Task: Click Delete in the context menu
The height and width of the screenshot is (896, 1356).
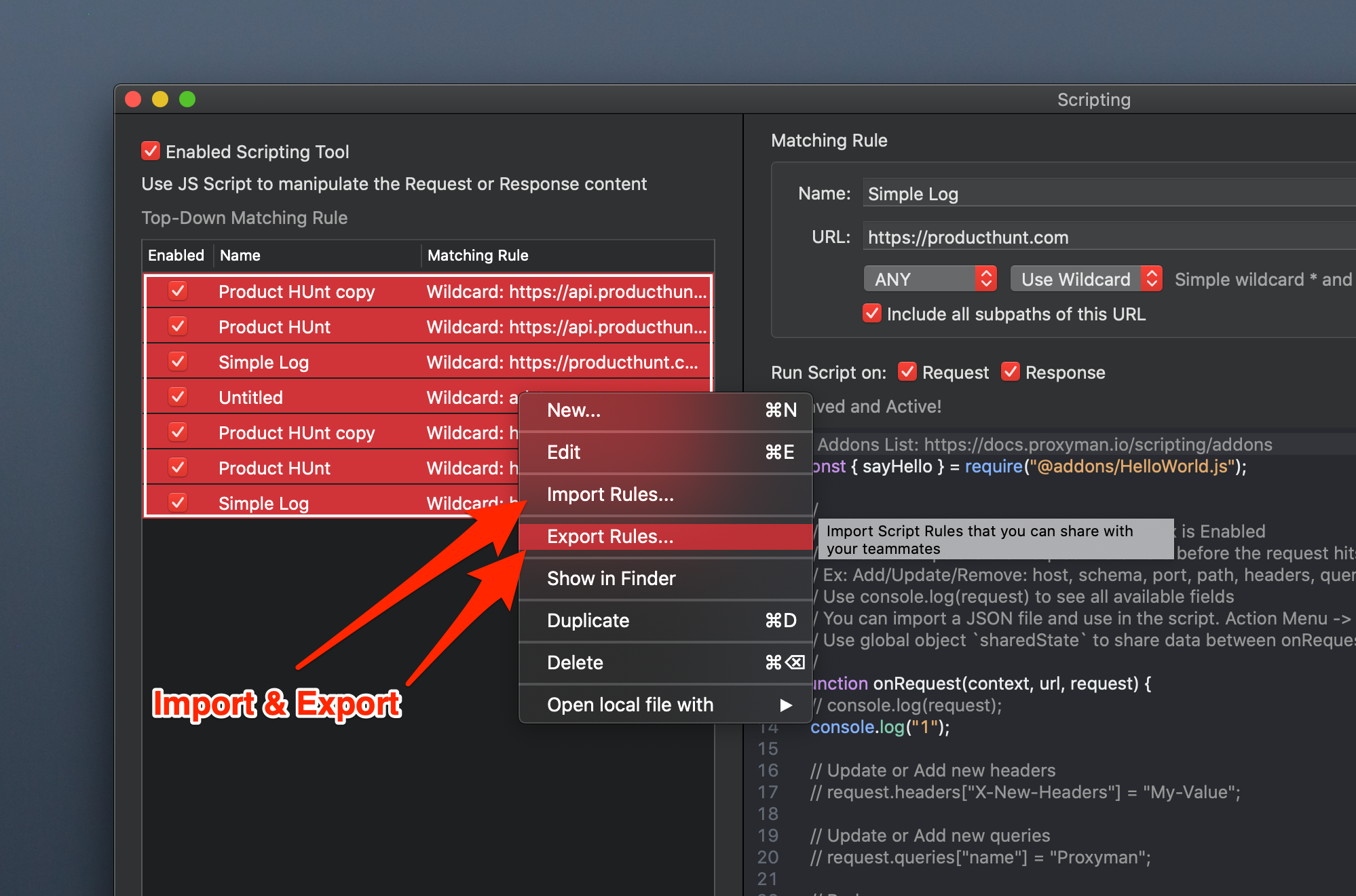Action: pyautogui.click(x=575, y=663)
